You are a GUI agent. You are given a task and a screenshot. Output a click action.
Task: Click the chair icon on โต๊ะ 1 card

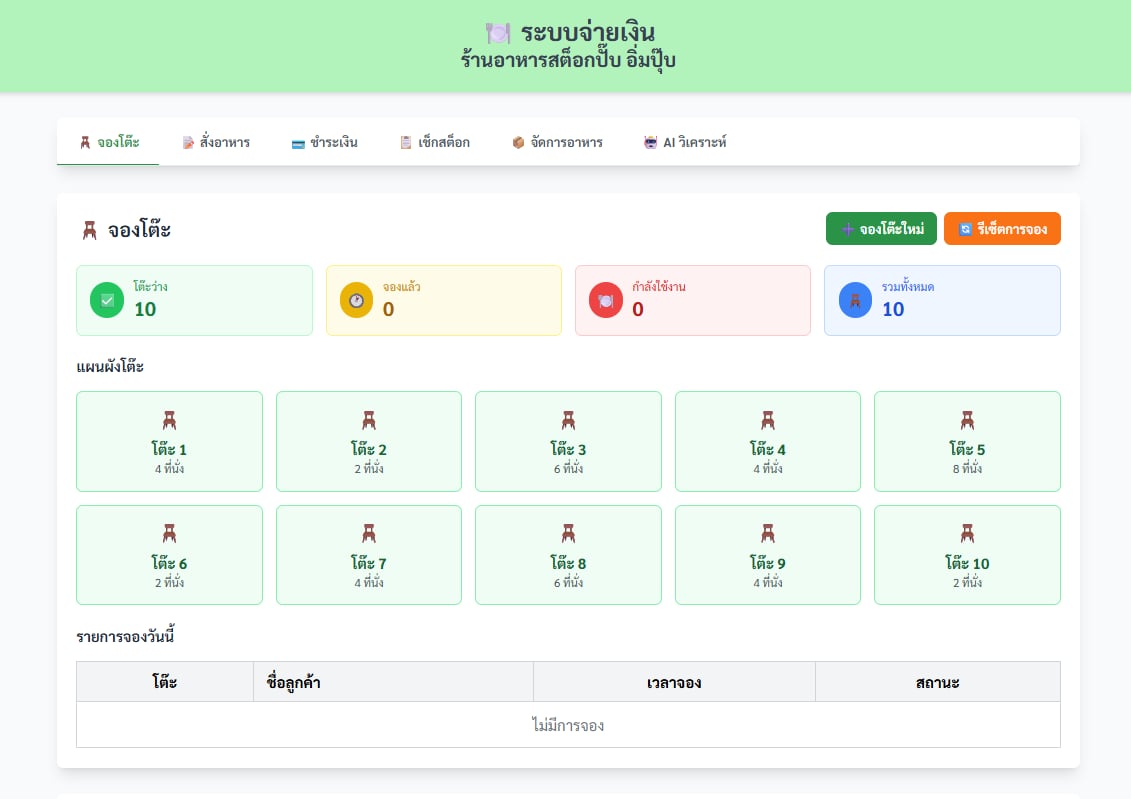pyautogui.click(x=169, y=421)
